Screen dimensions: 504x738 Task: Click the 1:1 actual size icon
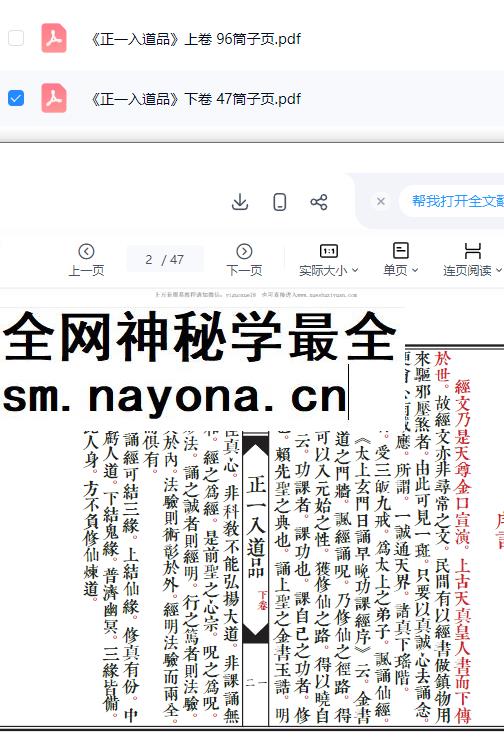328,251
